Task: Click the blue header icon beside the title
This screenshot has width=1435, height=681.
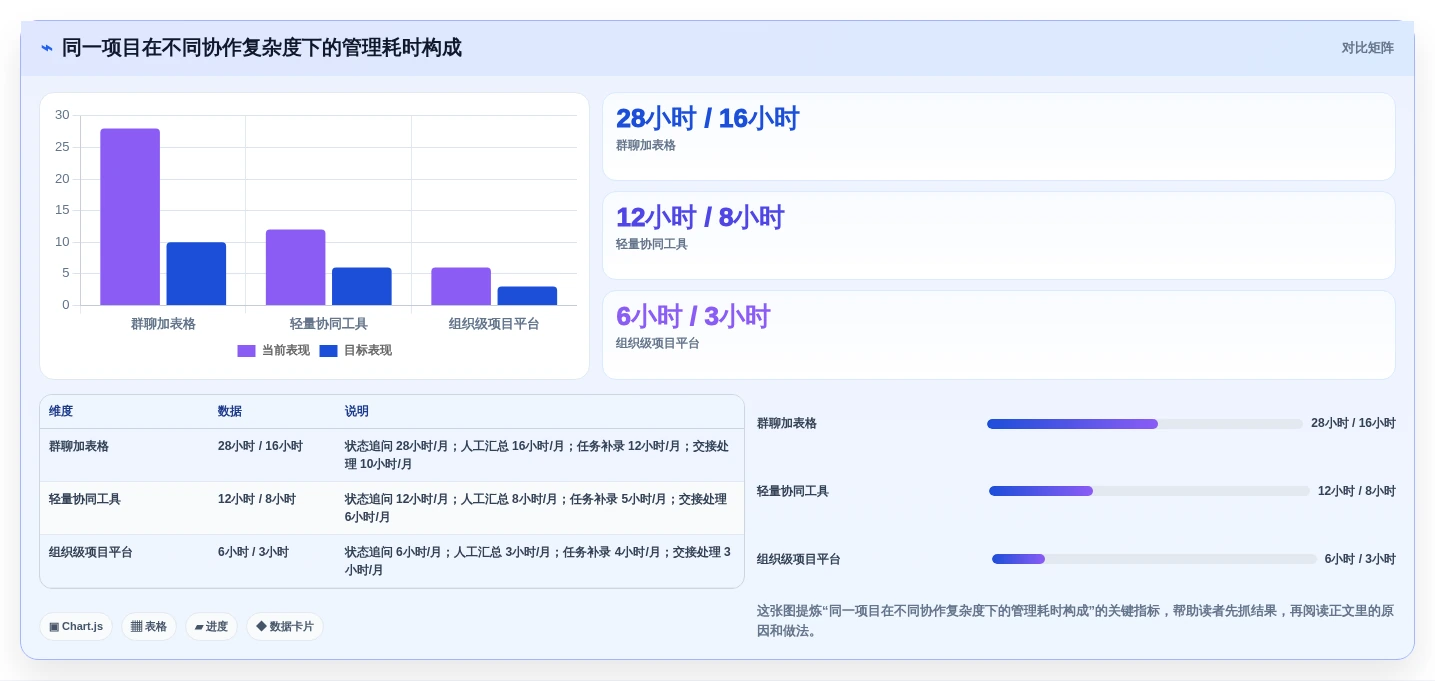Action: [47, 48]
